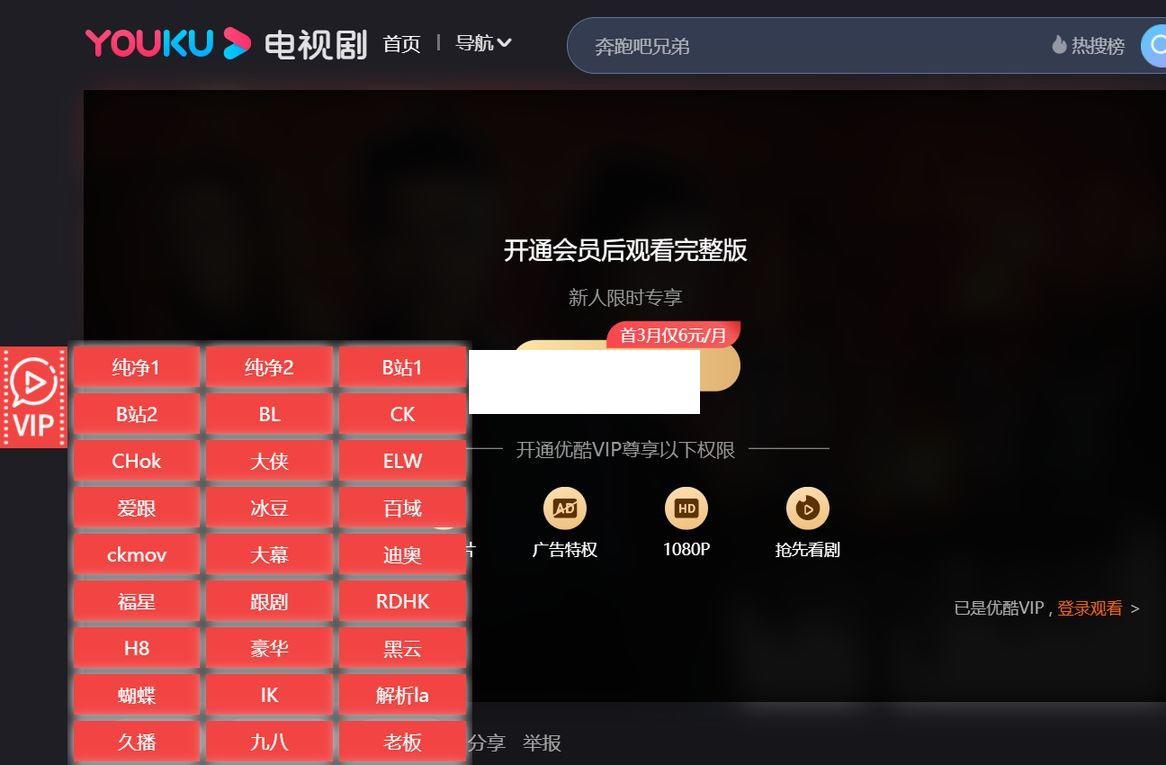Open the 热搜榜 flame icon
Screen dimensions: 1166x765
point(1059,45)
